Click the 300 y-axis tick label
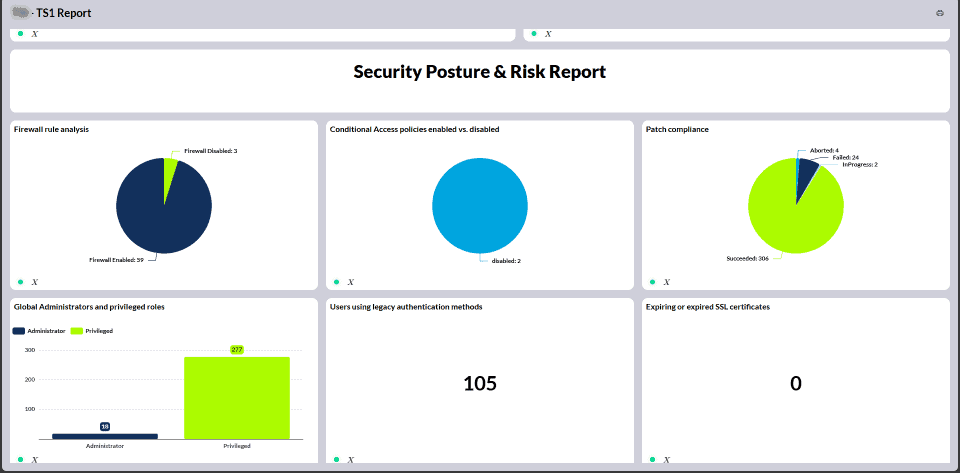The width and height of the screenshot is (960, 473). (30, 350)
